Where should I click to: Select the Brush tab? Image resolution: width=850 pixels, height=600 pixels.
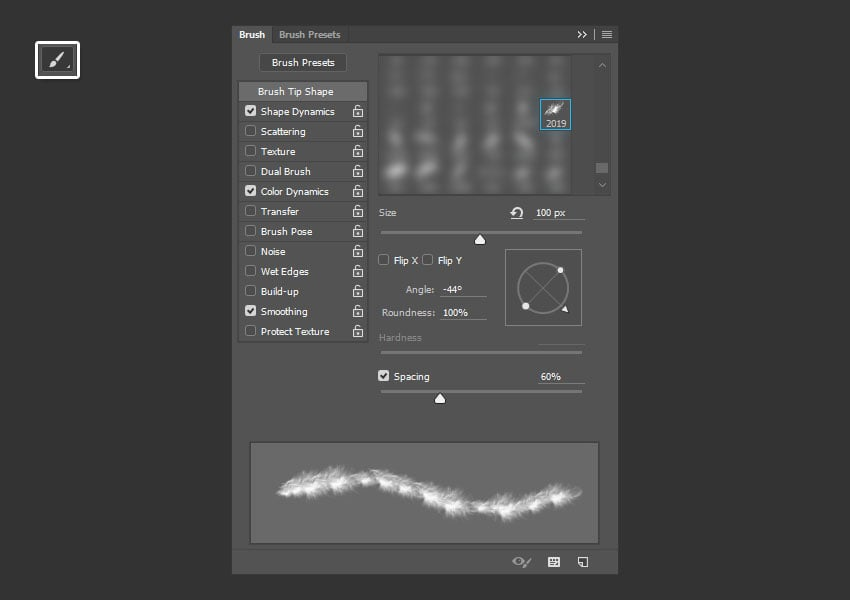[252, 34]
